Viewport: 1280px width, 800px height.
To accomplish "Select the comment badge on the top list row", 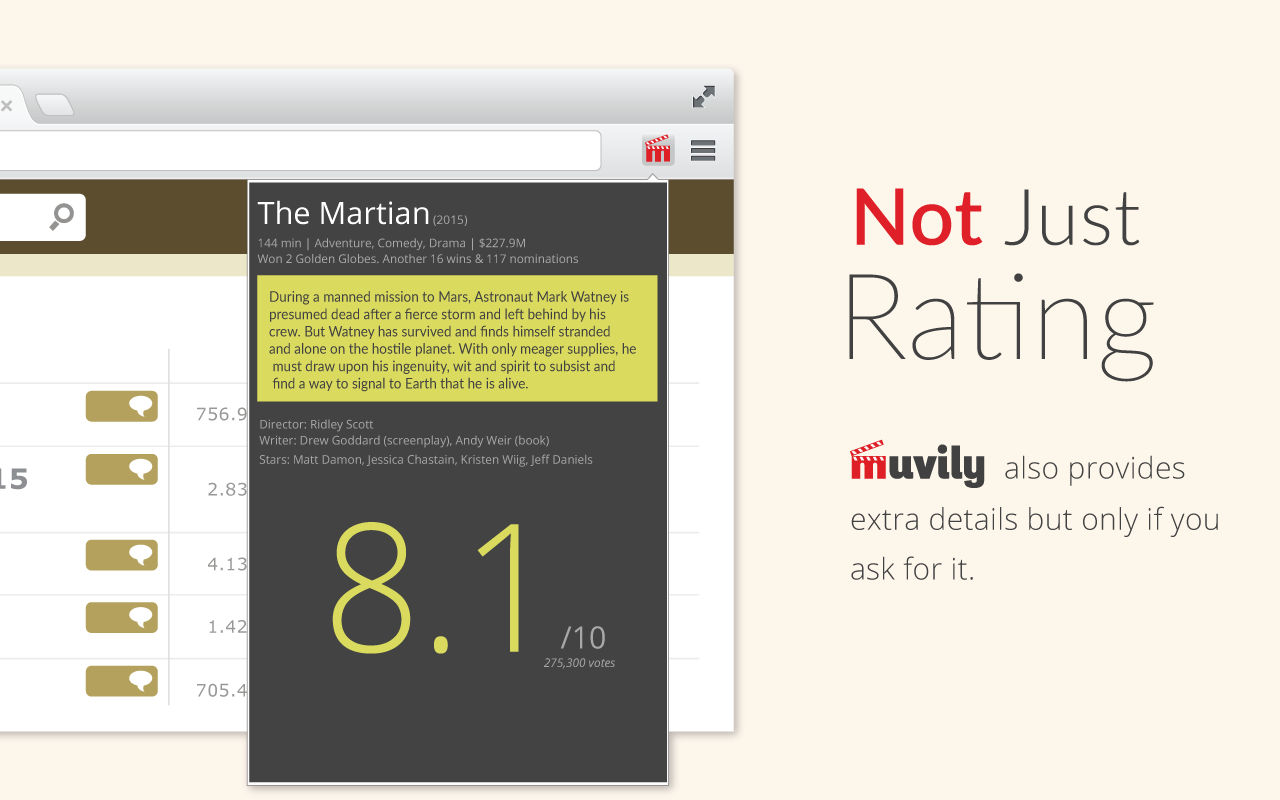I will [x=122, y=406].
